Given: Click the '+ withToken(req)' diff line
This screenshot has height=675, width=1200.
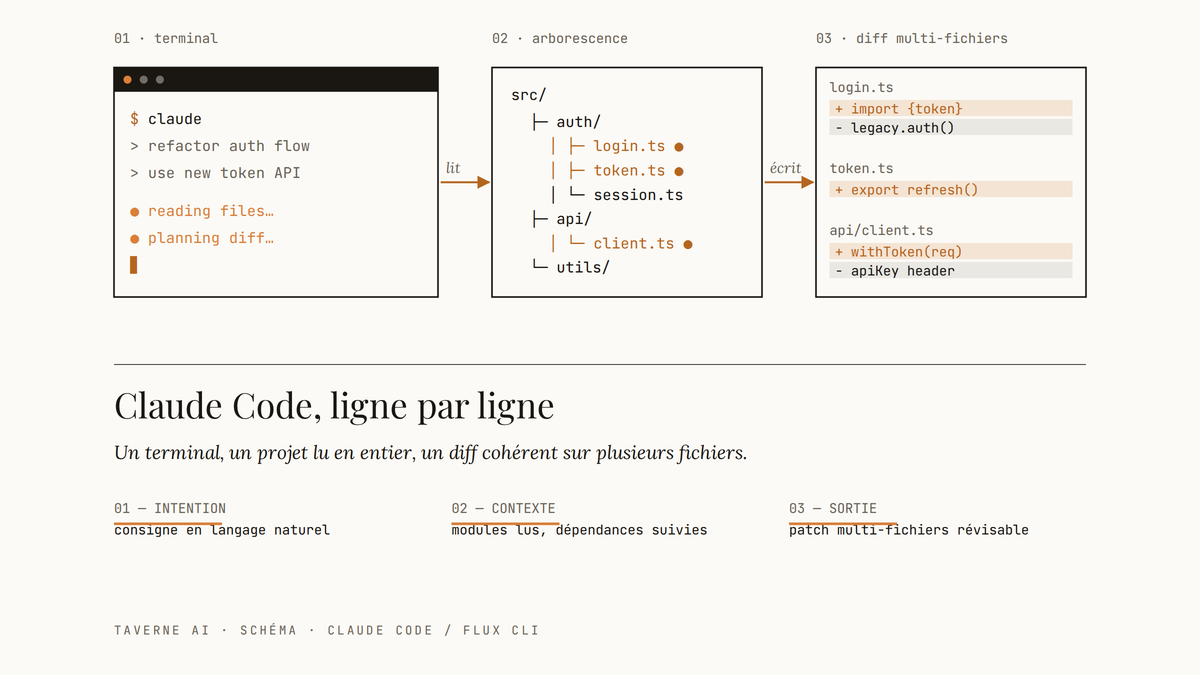Looking at the screenshot, I should coord(951,251).
